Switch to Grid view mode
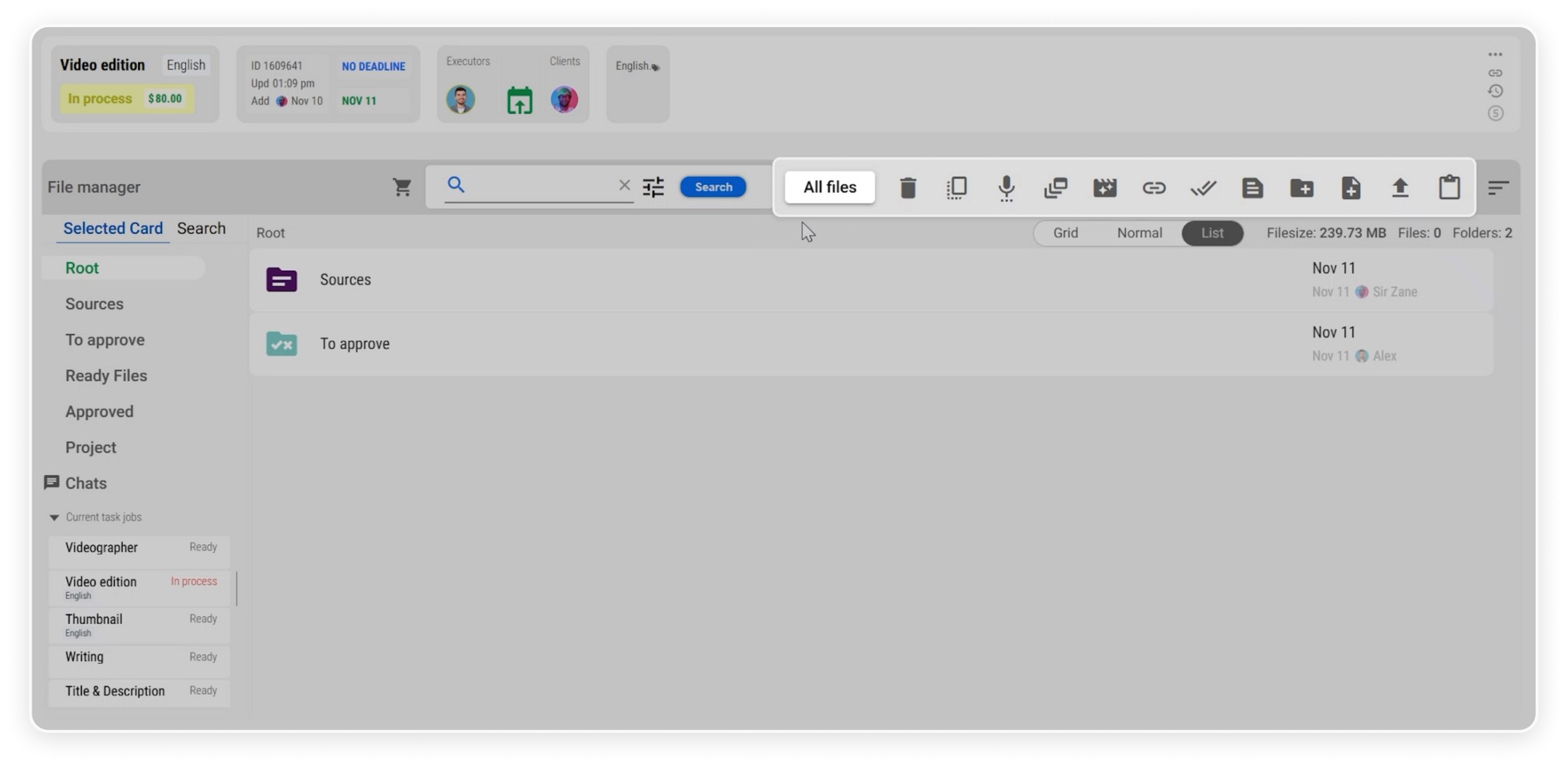1568x767 pixels. pyautogui.click(x=1065, y=233)
